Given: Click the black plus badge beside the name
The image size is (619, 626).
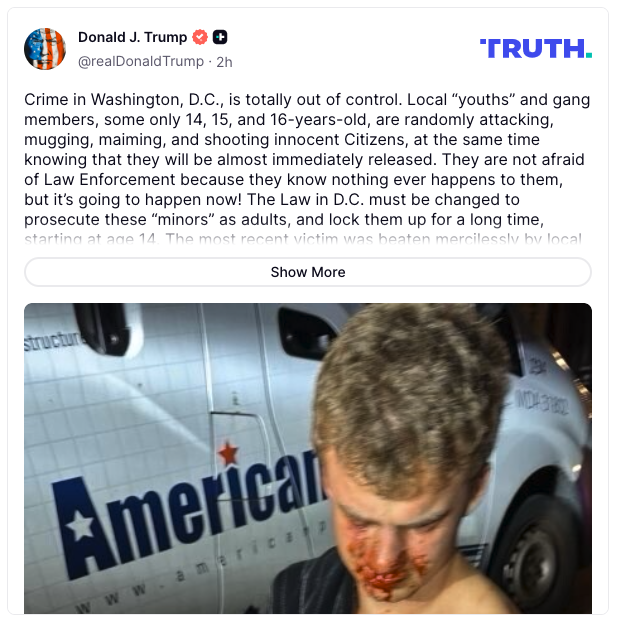Looking at the screenshot, I should [220, 37].
